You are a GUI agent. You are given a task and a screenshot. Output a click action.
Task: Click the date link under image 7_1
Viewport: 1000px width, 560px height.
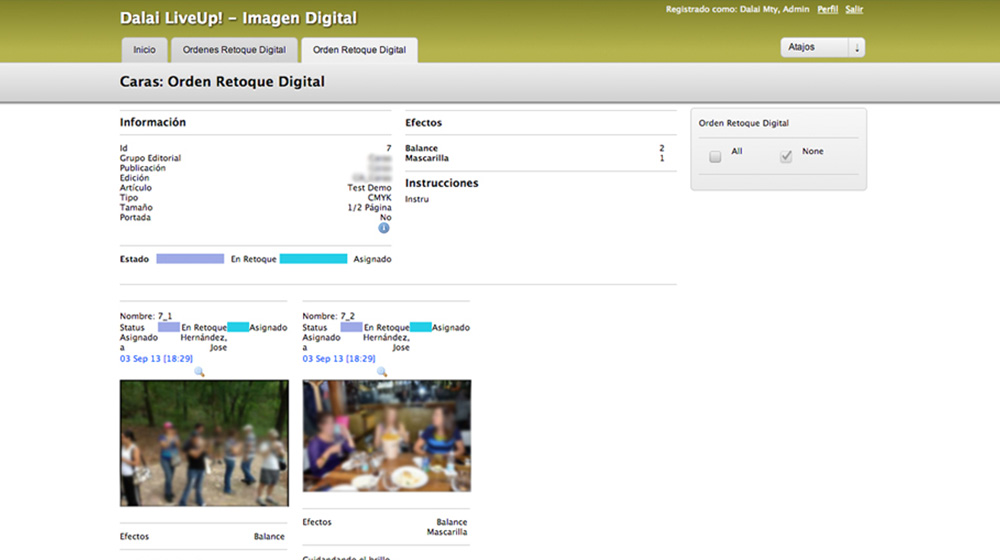(156, 358)
